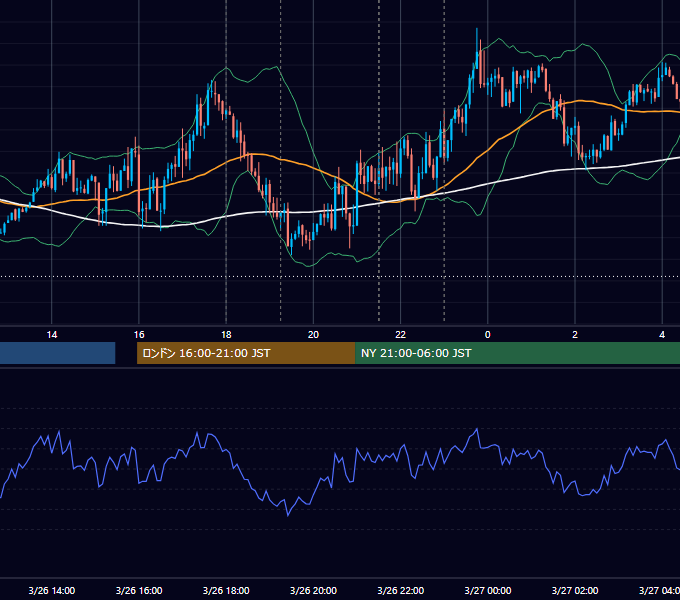
Task: Click the 3/26 14:00 date label
Action: tap(52, 590)
